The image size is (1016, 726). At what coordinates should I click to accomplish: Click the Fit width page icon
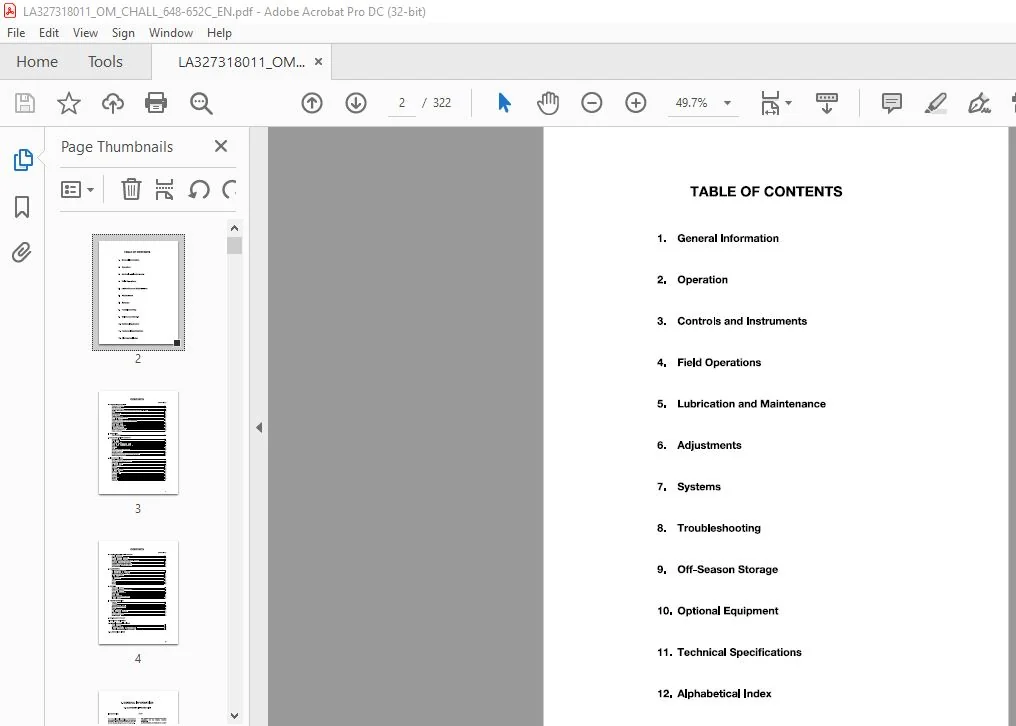click(x=770, y=103)
